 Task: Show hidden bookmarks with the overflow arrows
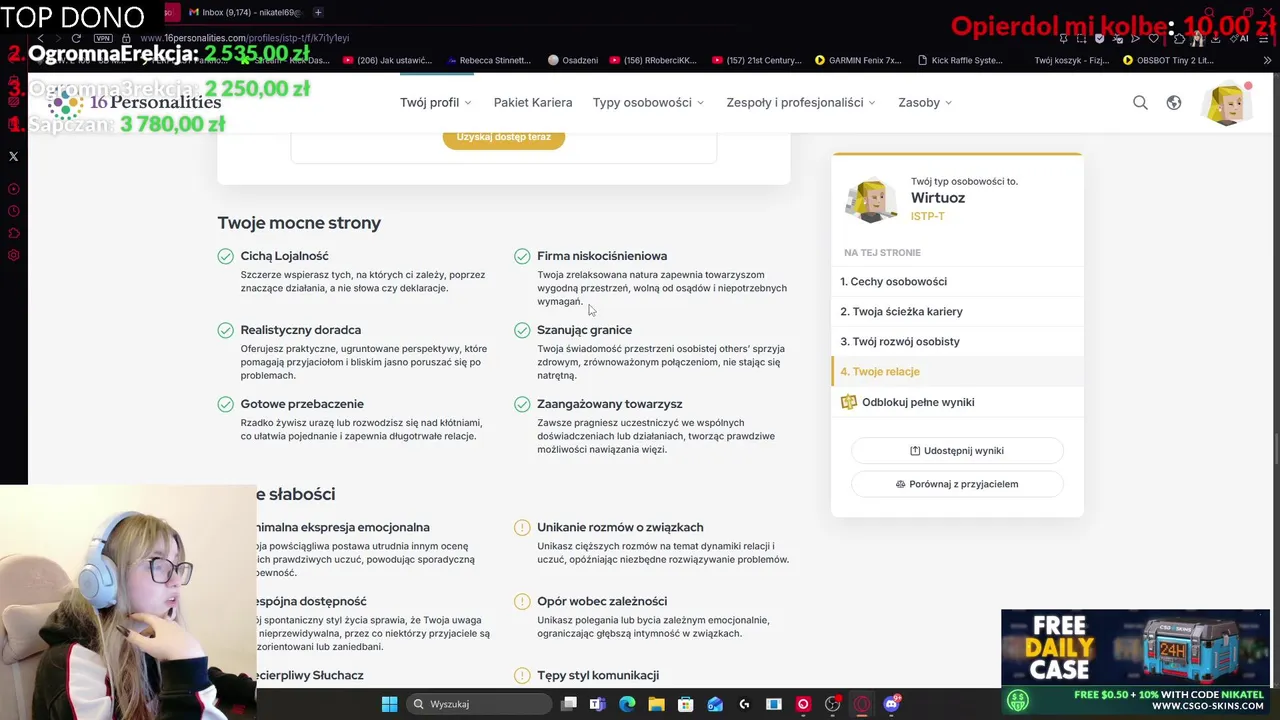[1268, 60]
